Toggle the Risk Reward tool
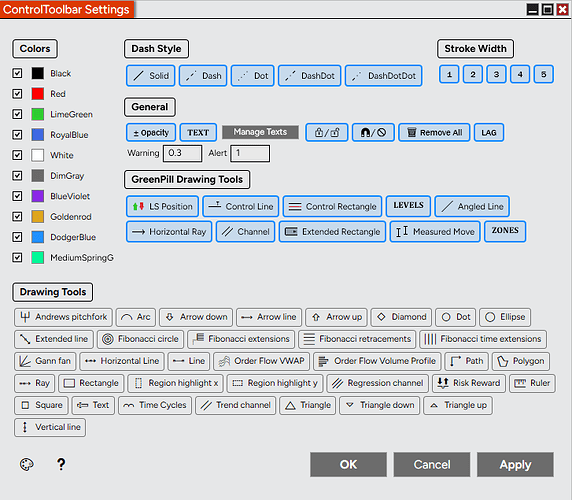The image size is (572, 500). (469, 383)
